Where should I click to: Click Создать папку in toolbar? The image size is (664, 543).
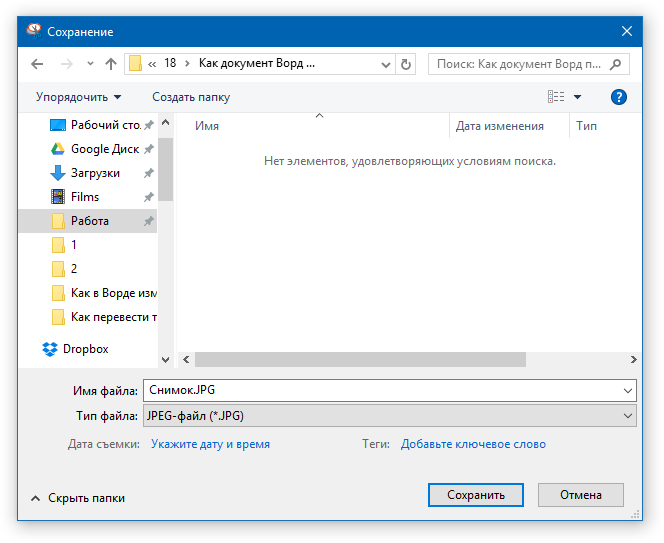coord(191,97)
